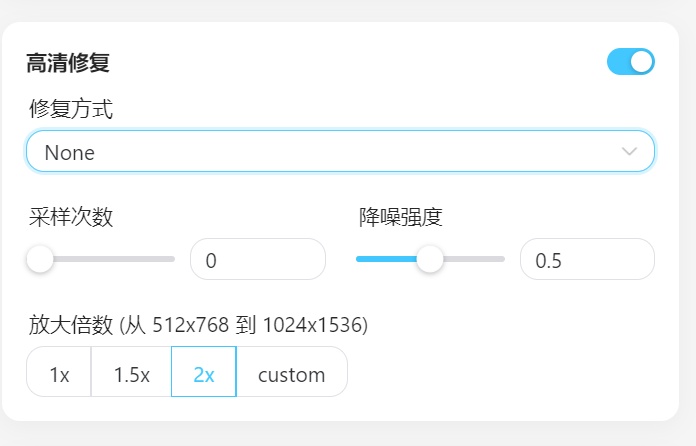The image size is (696, 446).
Task: Click the 采样次数 slider handle
Action: click(40, 259)
